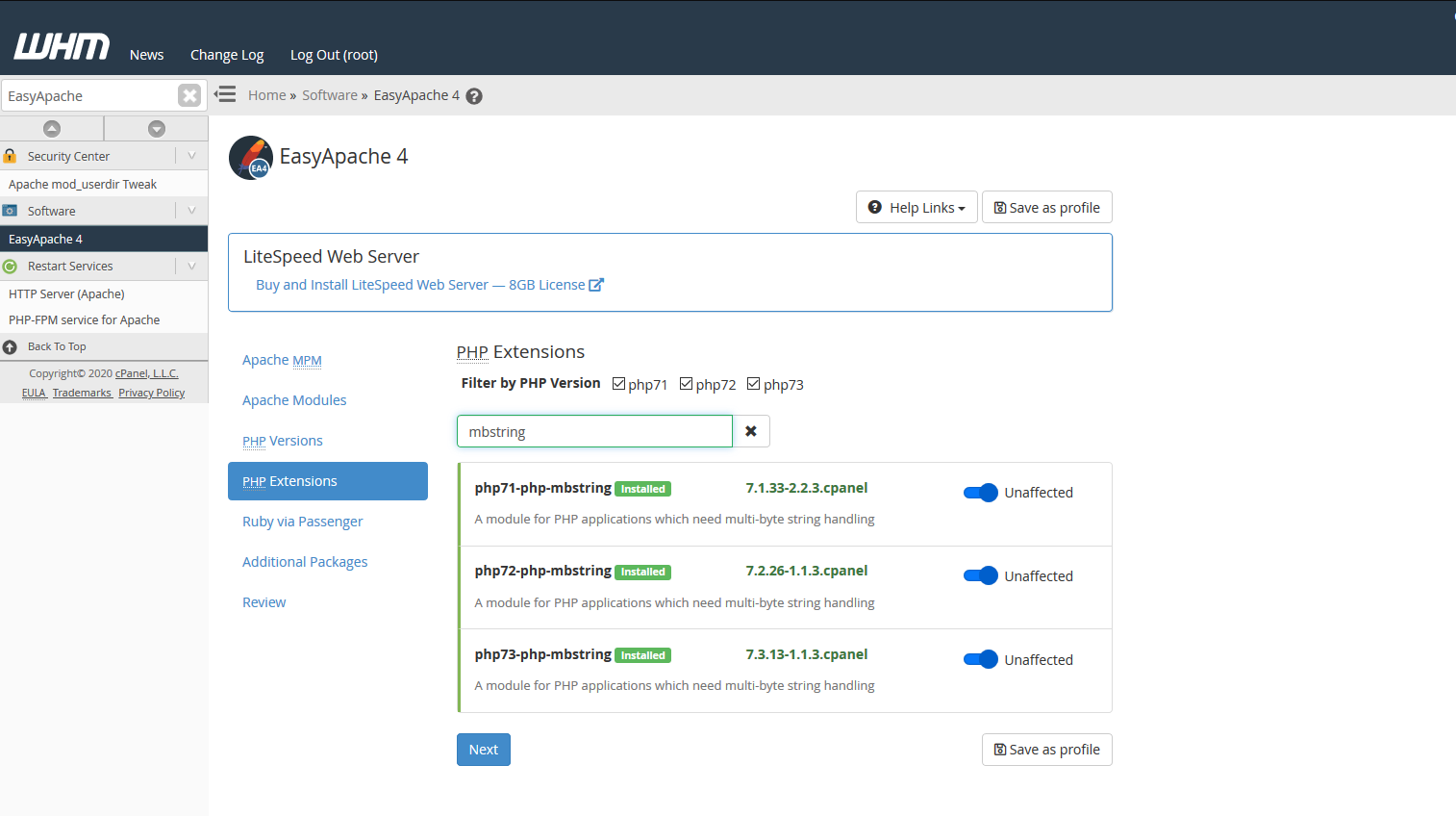Viewport: 1456px width, 816px height.
Task: Open the Change Log link
Action: [x=227, y=55]
